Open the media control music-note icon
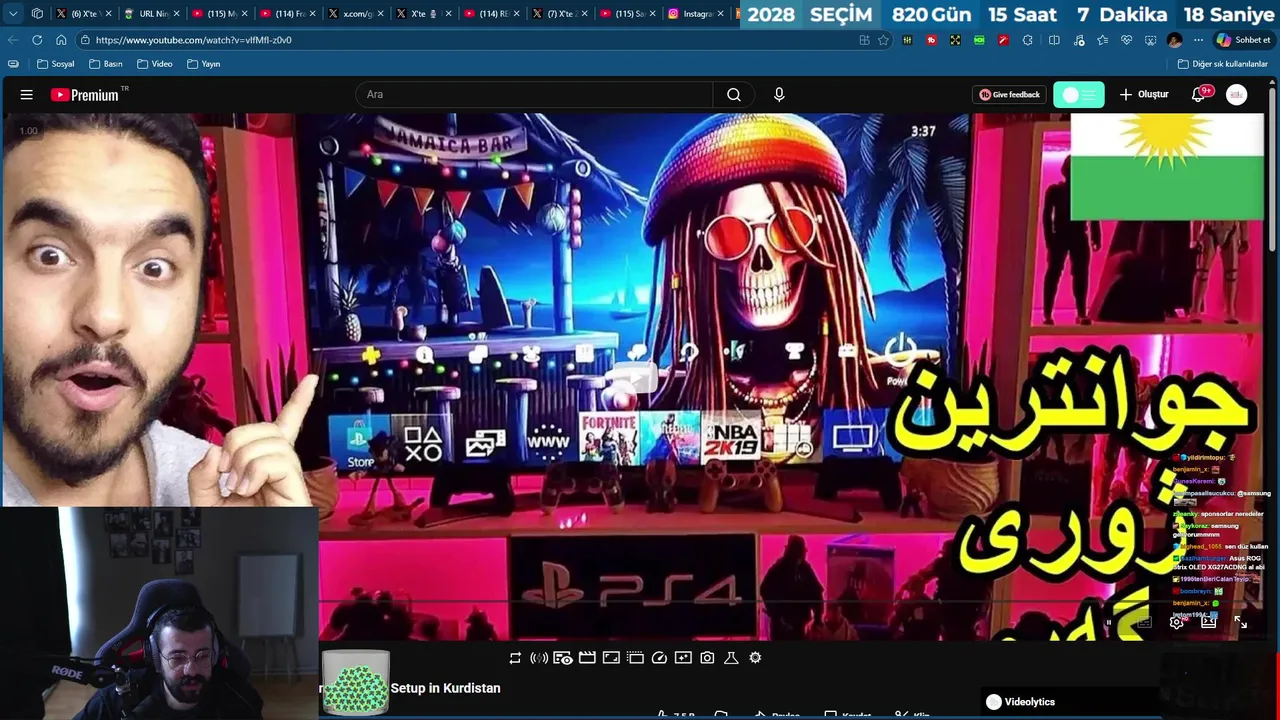1280x720 pixels. [x=1078, y=40]
